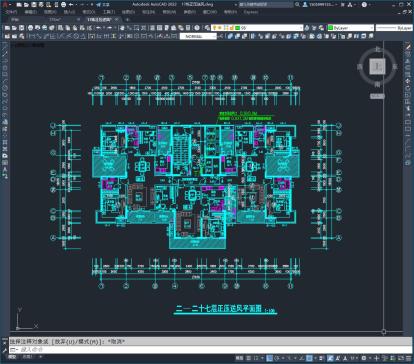Toggle the Grid display in status bar
The image size is (414, 364).
point(248,358)
